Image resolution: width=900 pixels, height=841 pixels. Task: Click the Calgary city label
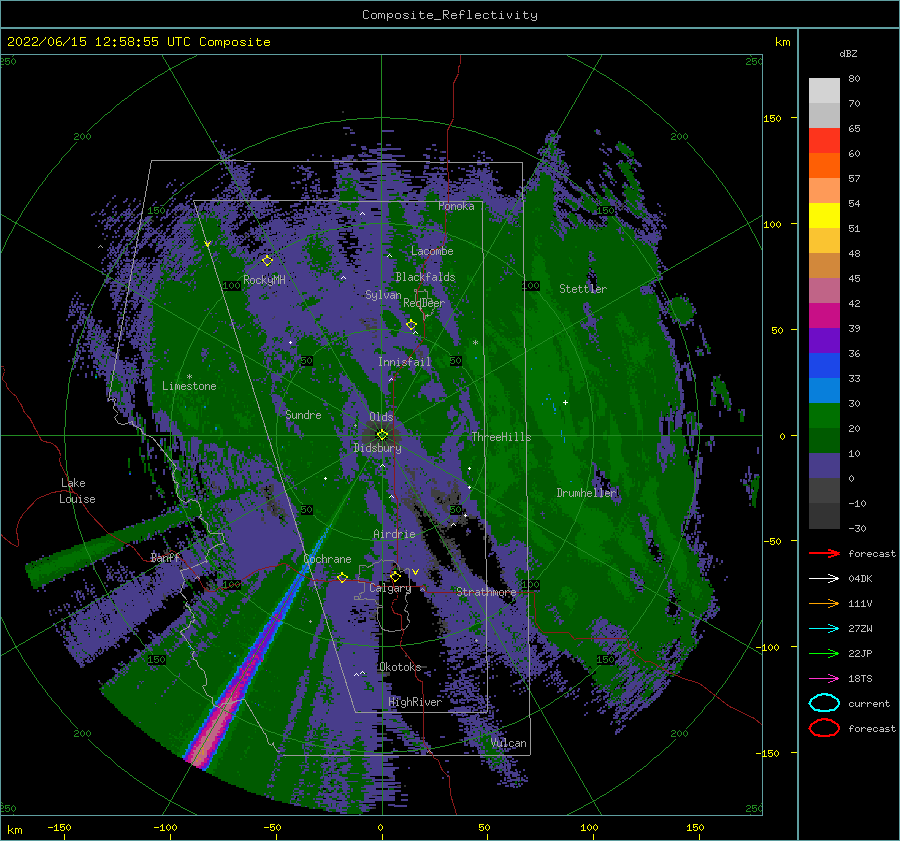click(390, 588)
